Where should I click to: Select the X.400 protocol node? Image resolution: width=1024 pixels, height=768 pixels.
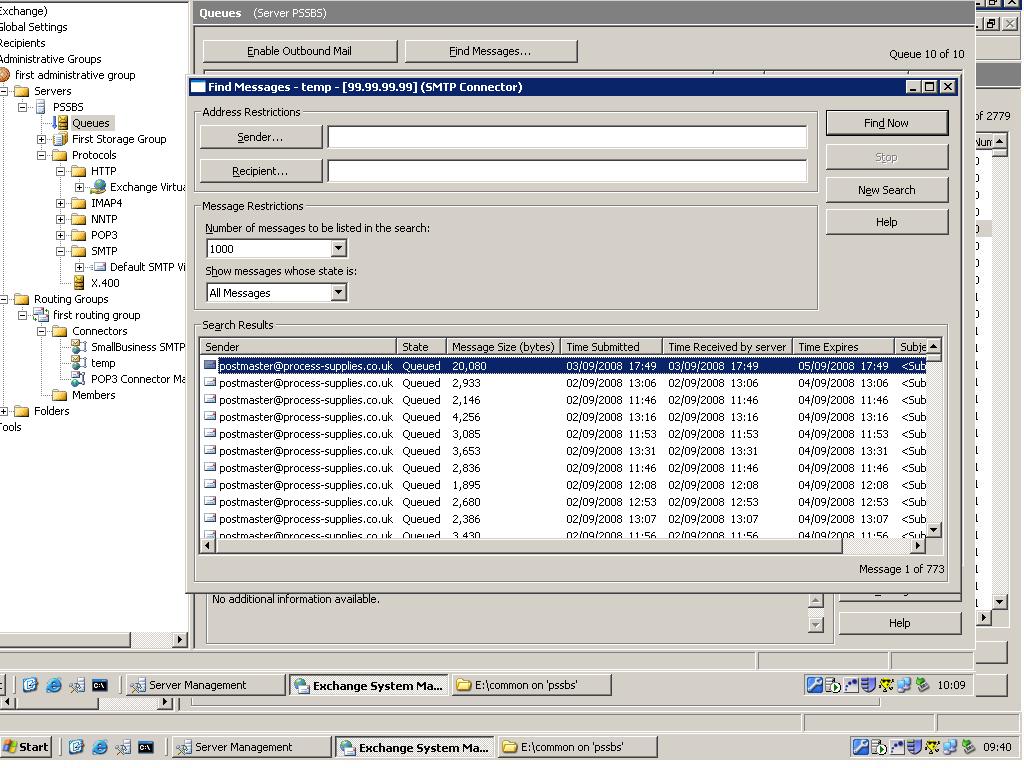click(x=104, y=283)
